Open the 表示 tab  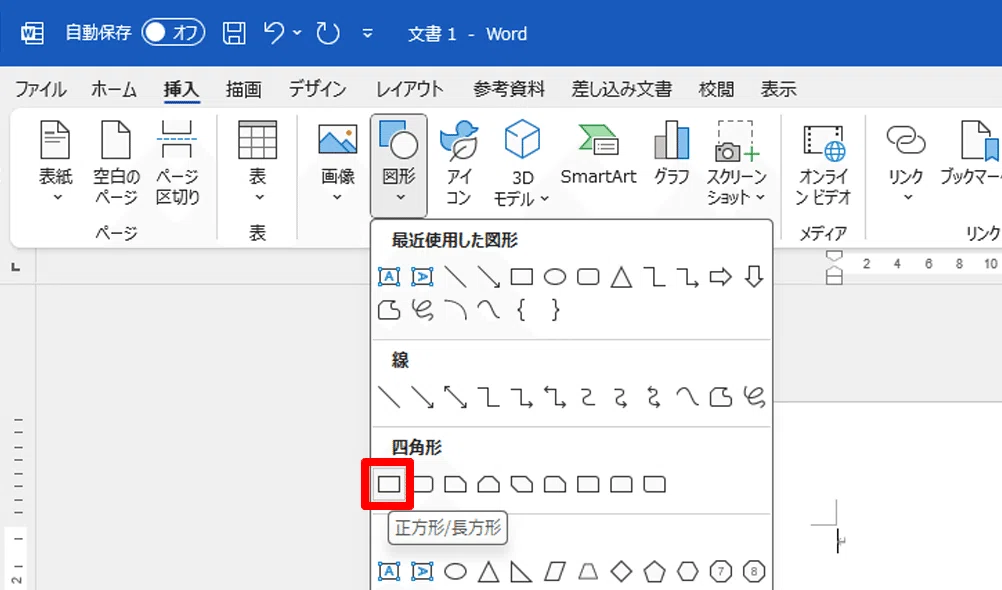(778, 89)
